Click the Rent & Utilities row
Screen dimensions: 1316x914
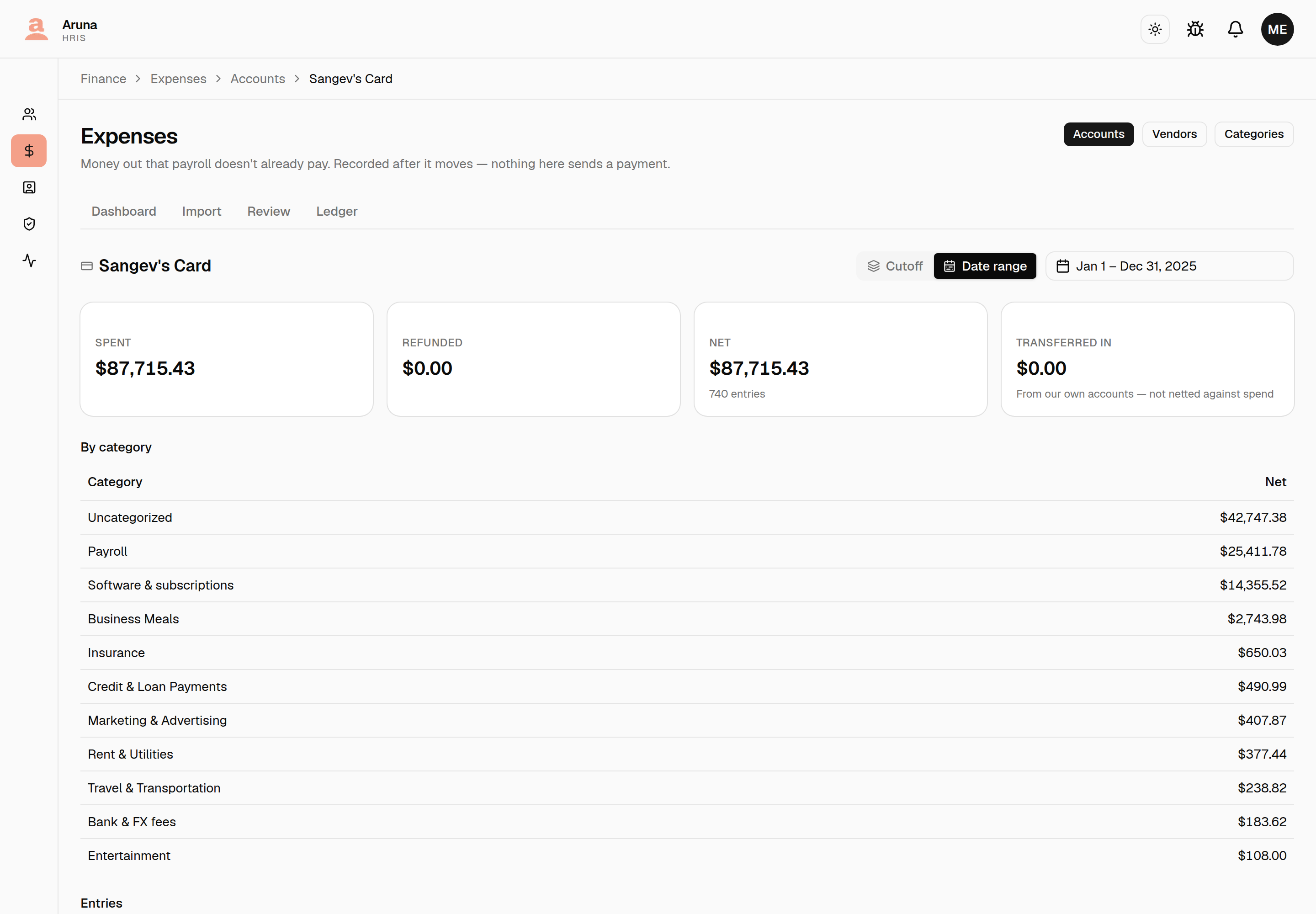[687, 754]
